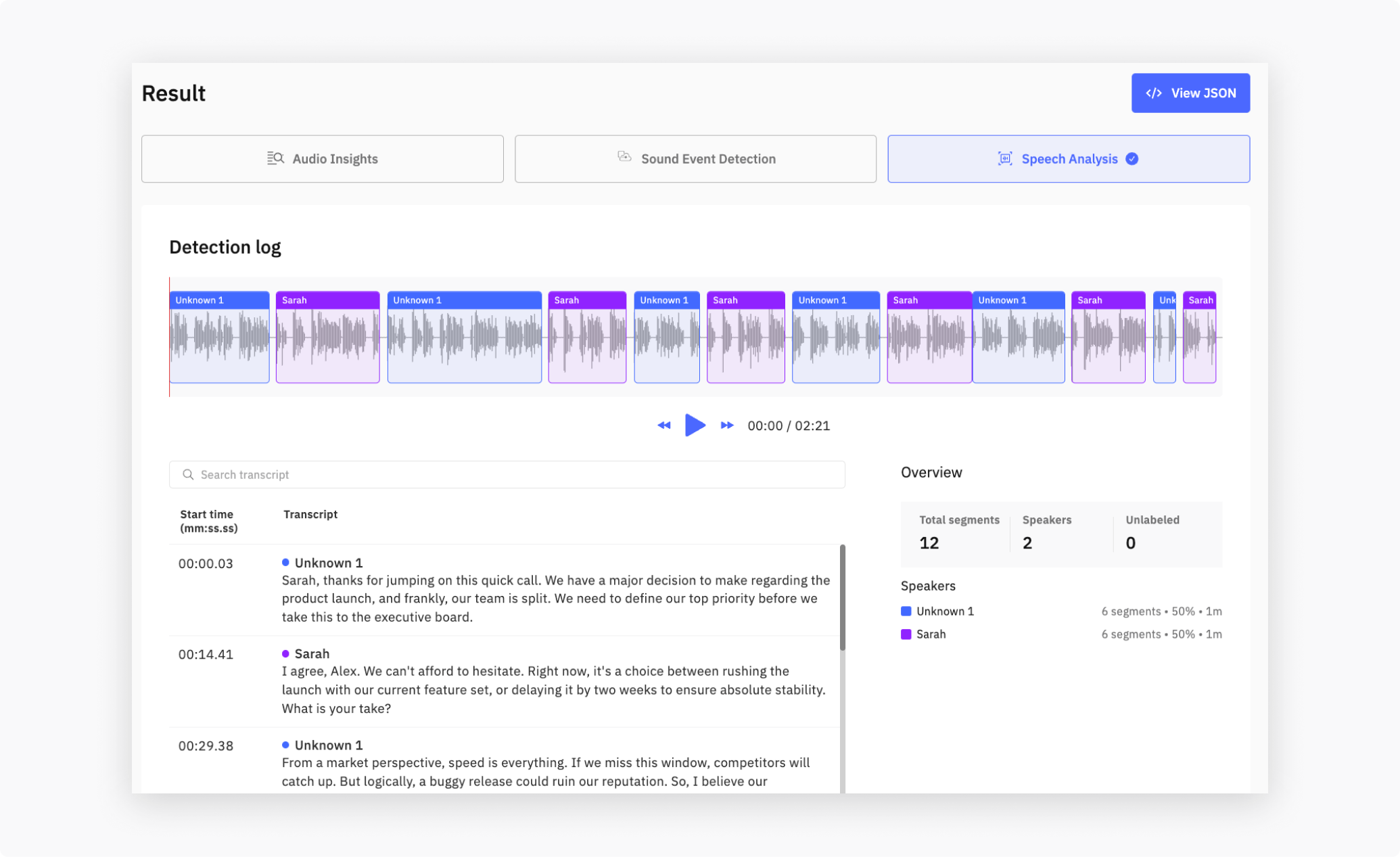Image resolution: width=1400 pixels, height=857 pixels.
Task: Click the Speech Analysis scan icon
Action: (1005, 158)
